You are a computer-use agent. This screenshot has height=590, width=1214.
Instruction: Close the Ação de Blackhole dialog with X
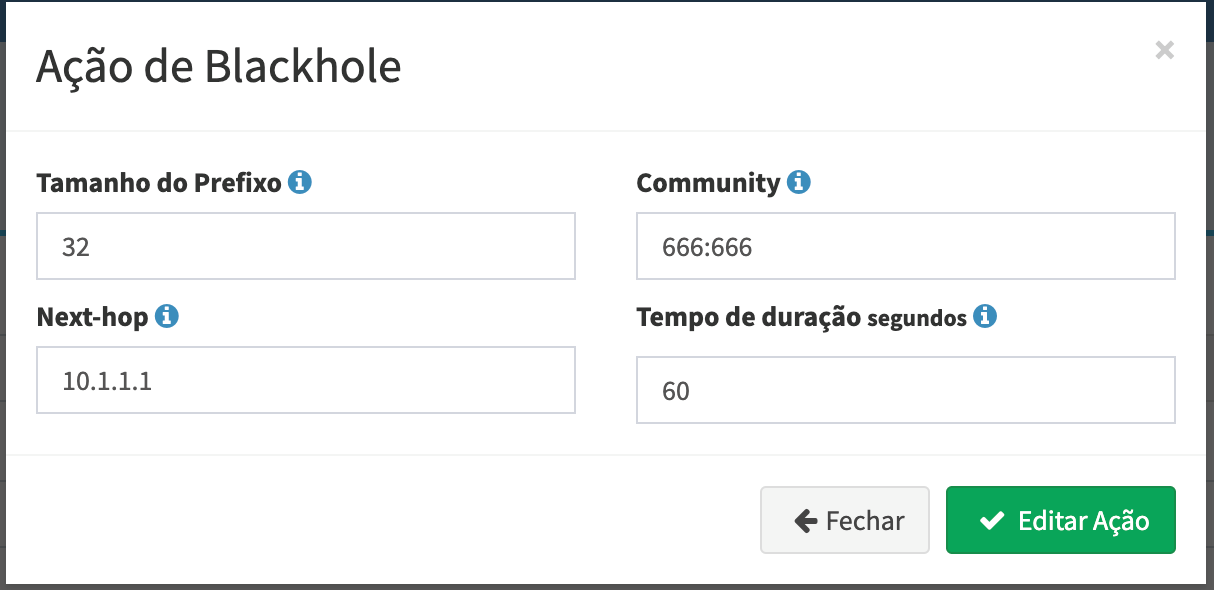coord(1164,50)
